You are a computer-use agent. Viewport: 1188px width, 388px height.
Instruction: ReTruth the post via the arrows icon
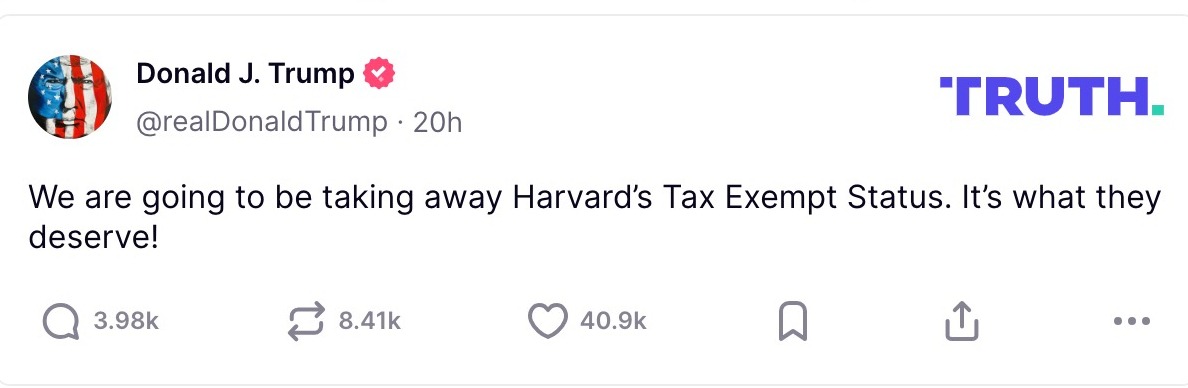[307, 321]
